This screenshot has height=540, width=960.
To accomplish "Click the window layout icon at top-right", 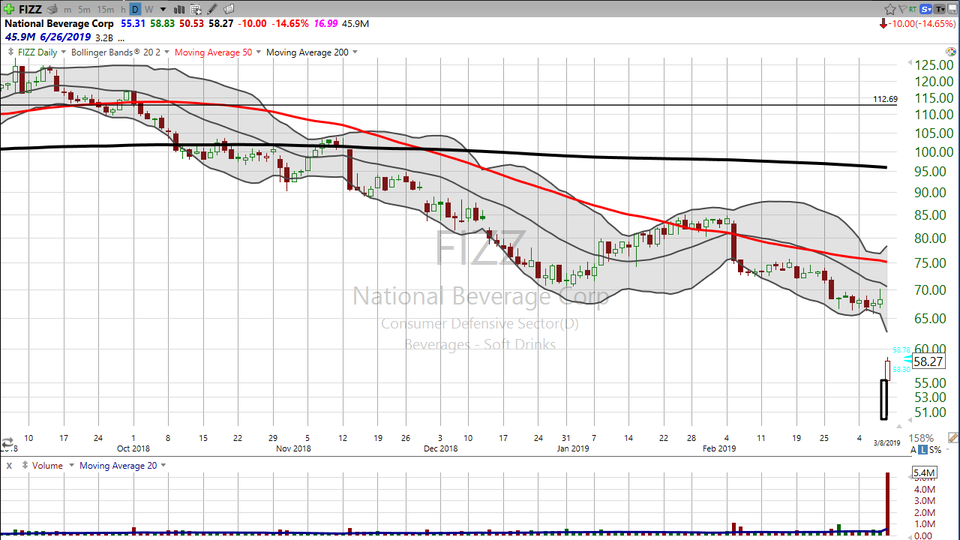I will 953,9.
